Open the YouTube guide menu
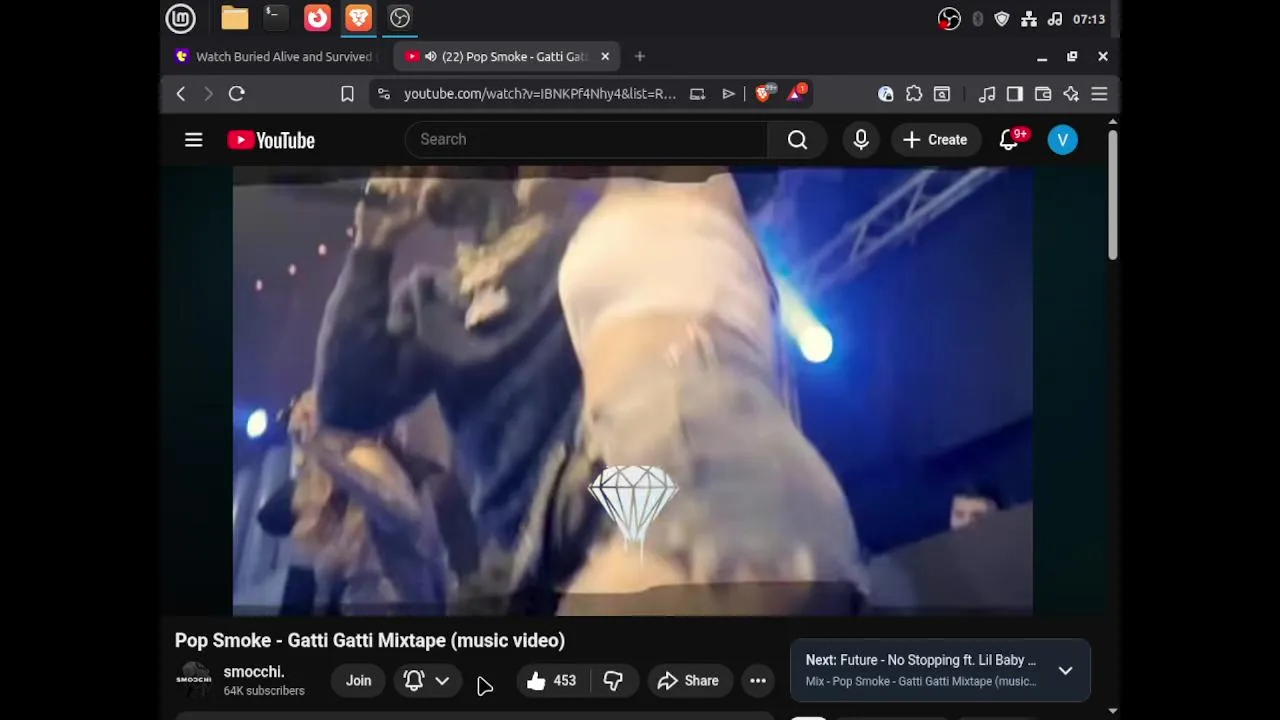 (x=194, y=140)
